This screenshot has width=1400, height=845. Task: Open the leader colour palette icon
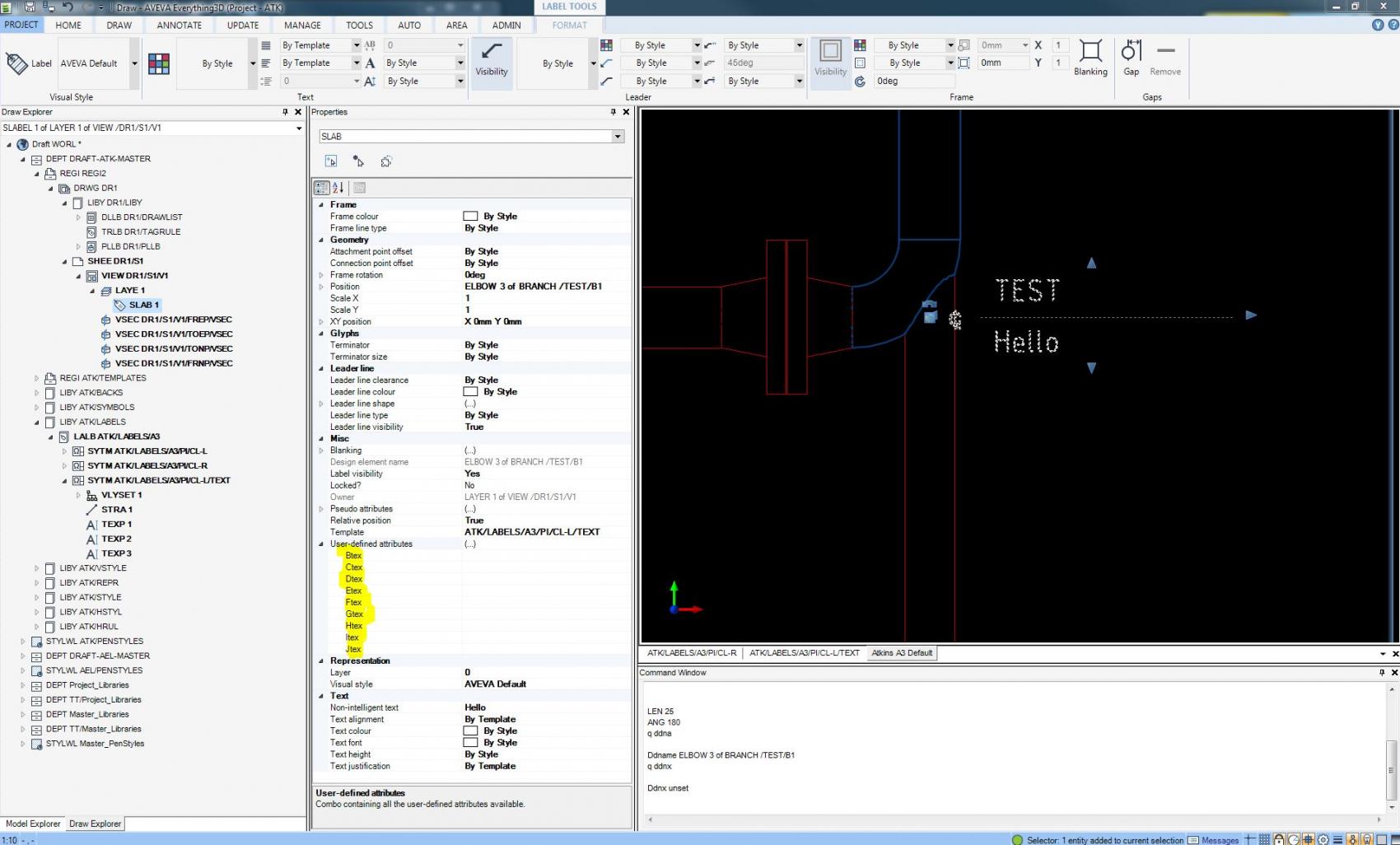(606, 45)
